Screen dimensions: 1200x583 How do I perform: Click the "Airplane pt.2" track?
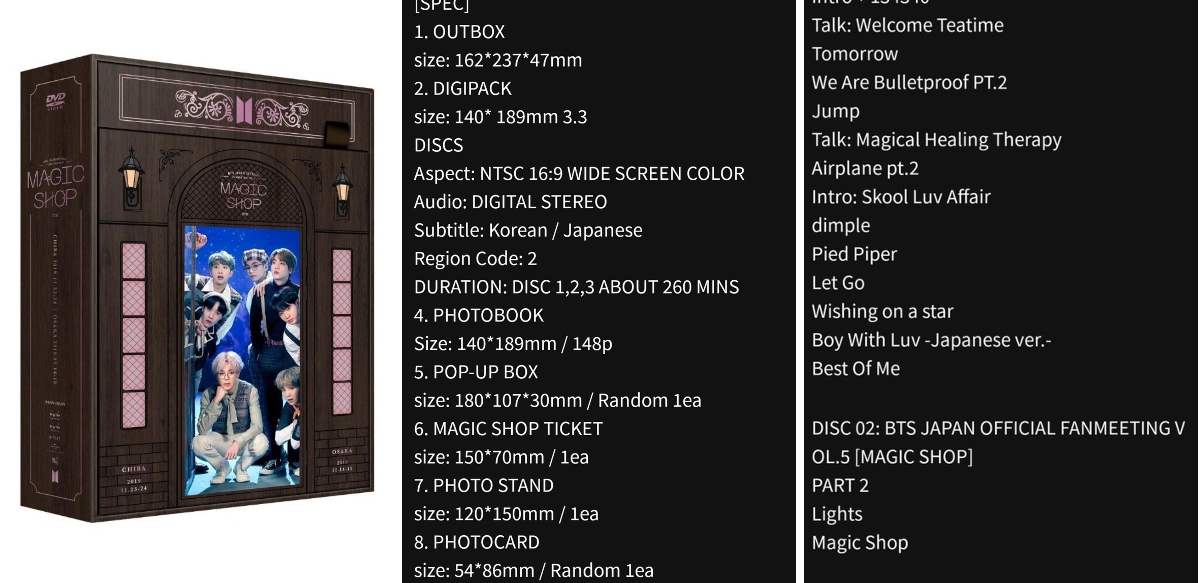point(866,168)
